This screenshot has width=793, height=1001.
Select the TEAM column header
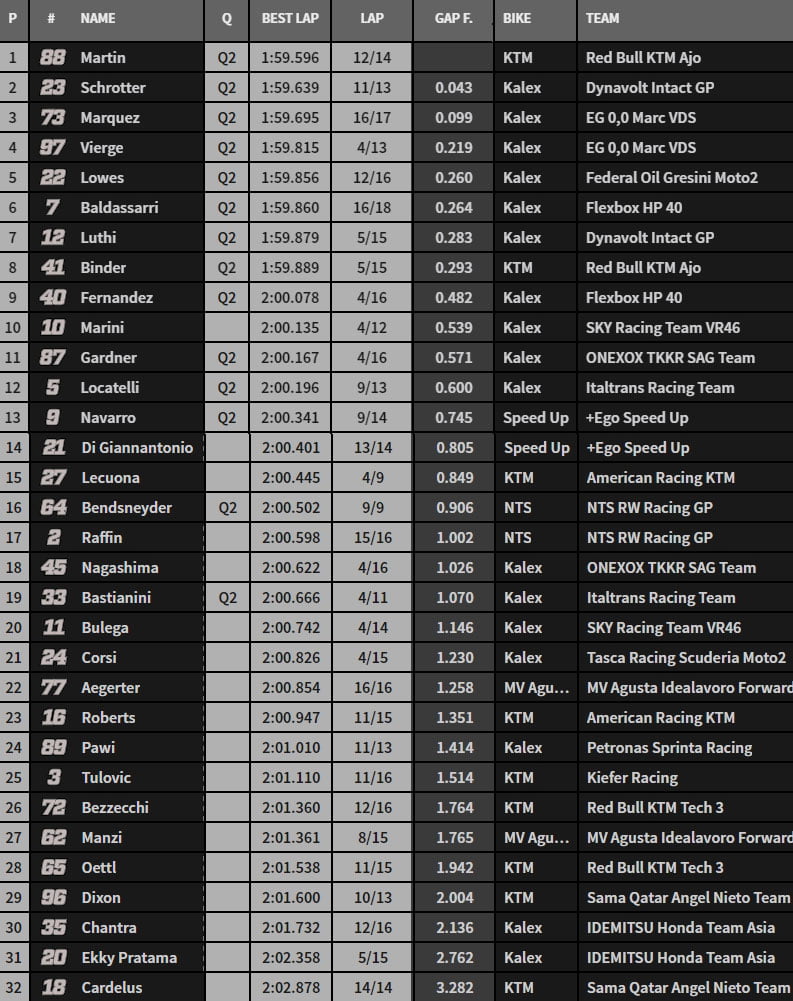pos(603,18)
